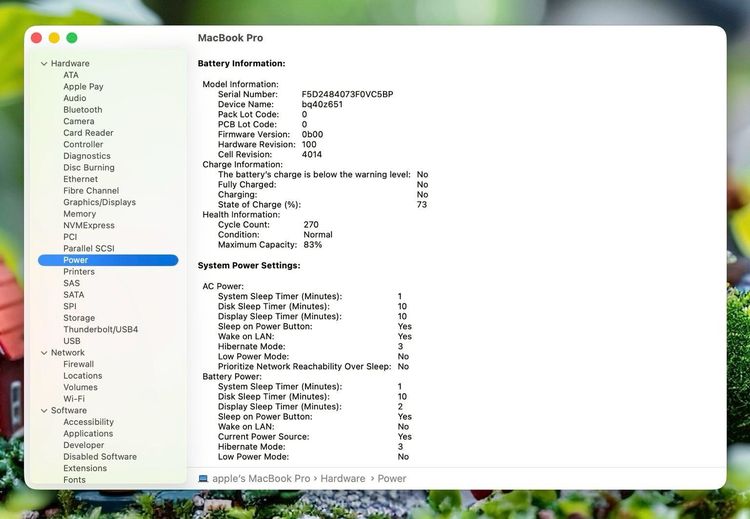Show Wi-Fi information
The image size is (750, 519).
click(74, 399)
